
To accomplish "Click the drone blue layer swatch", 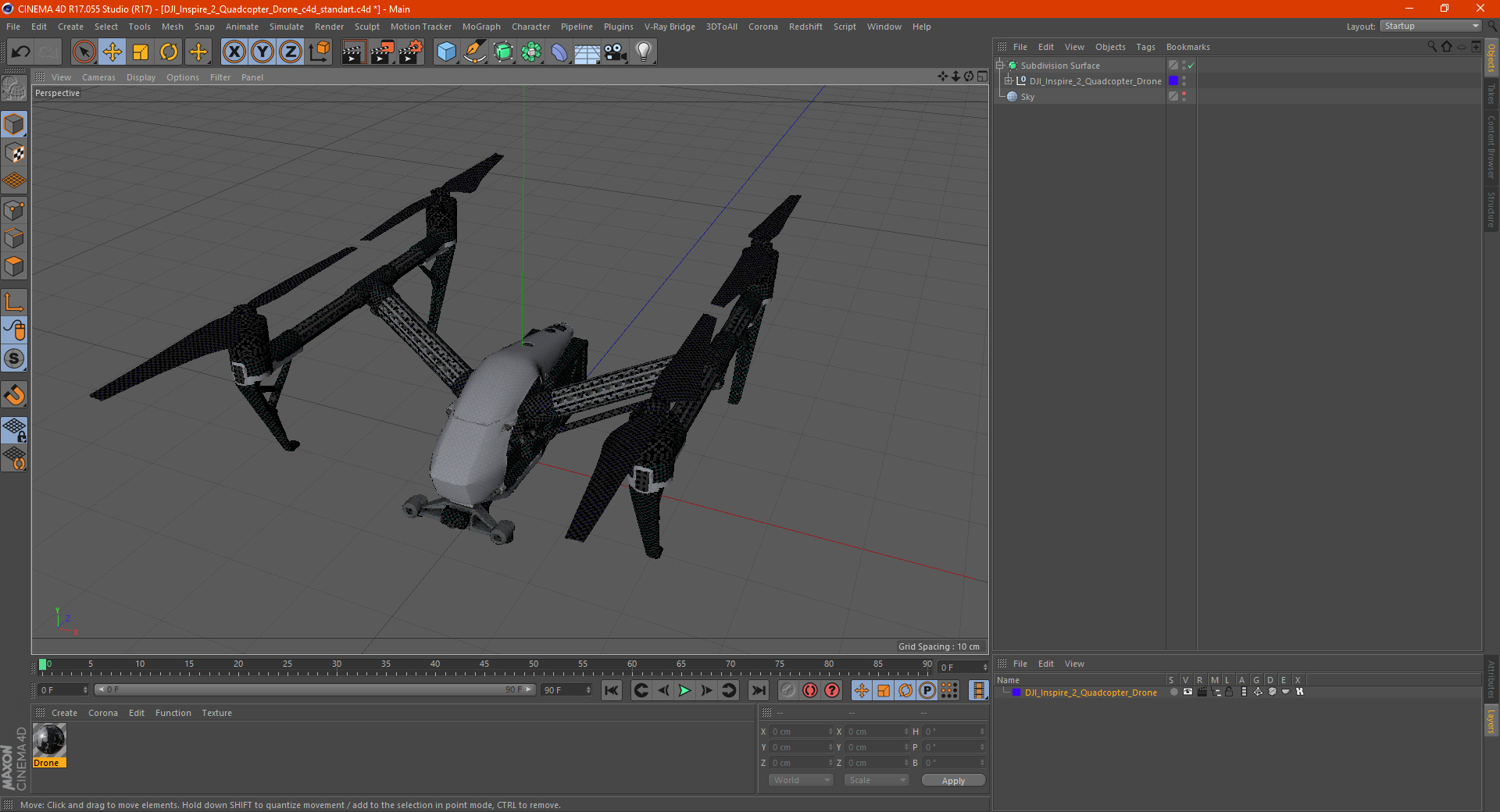I will click(x=1173, y=81).
